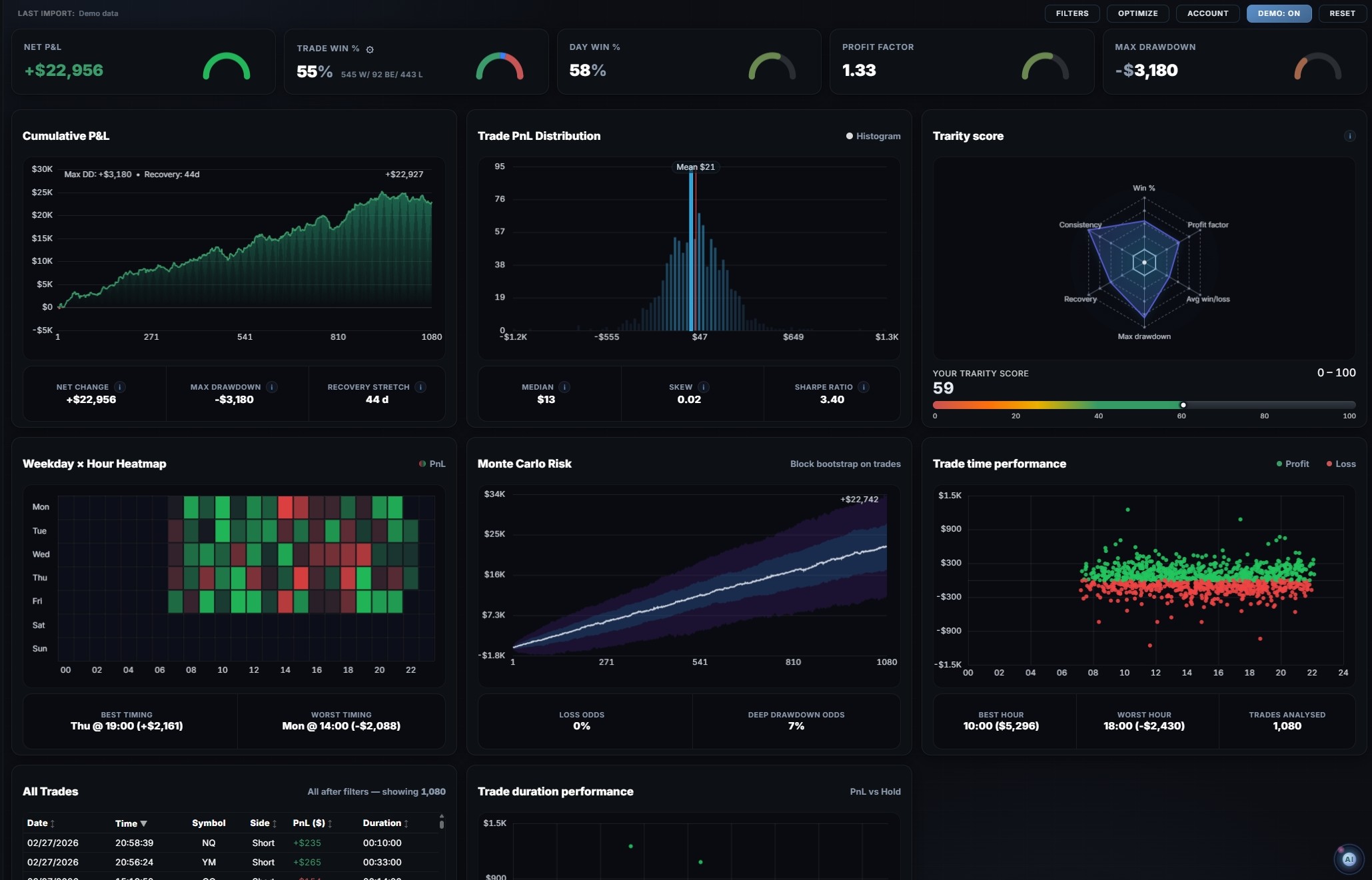This screenshot has width=1372, height=880.
Task: Click the RESET button
Action: coord(1342,13)
